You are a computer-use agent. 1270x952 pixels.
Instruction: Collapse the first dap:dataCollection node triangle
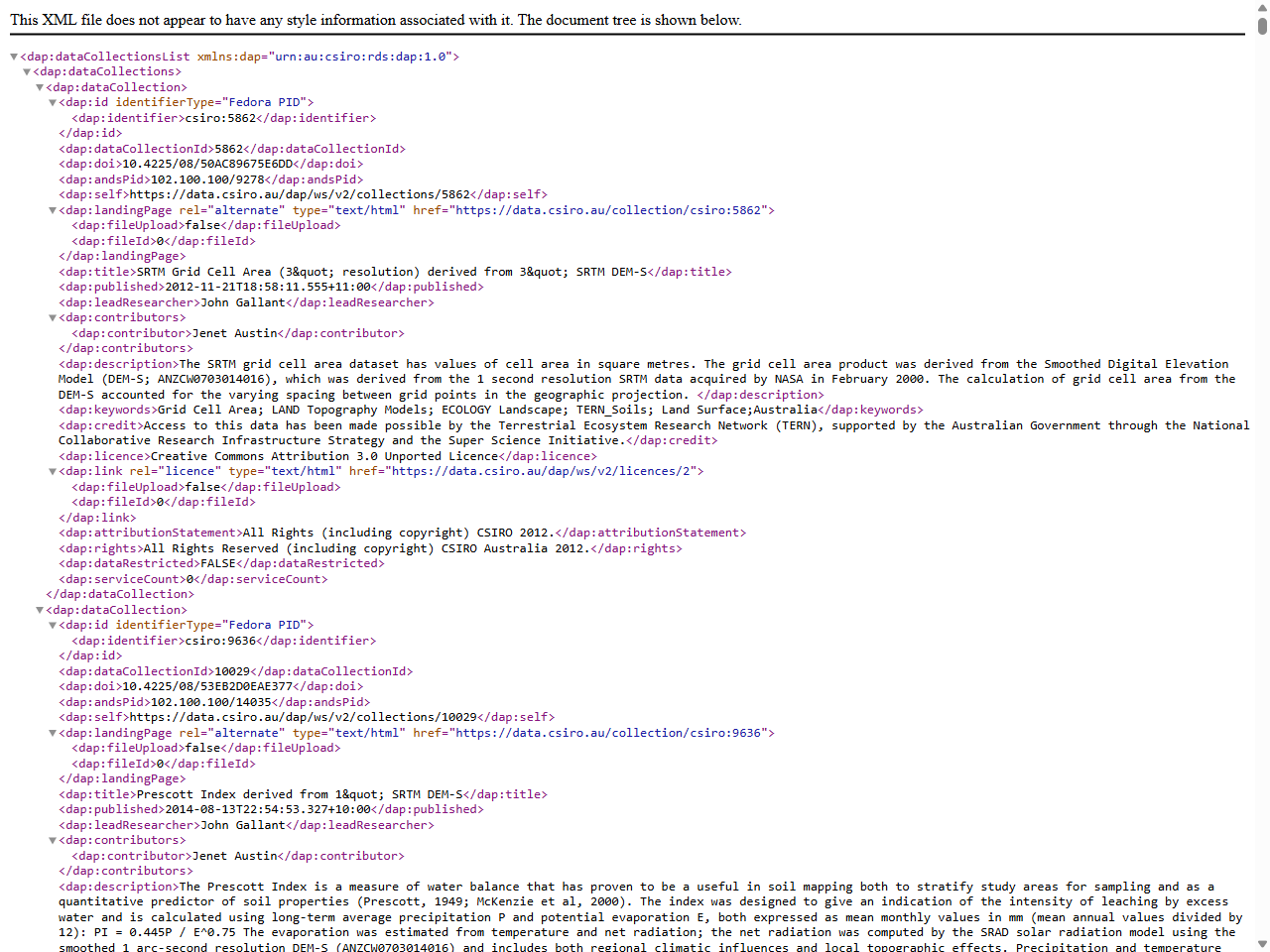click(40, 88)
